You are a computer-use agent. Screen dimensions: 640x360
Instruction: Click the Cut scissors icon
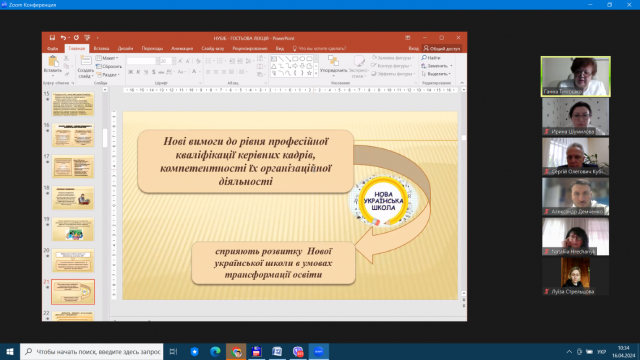(67, 58)
